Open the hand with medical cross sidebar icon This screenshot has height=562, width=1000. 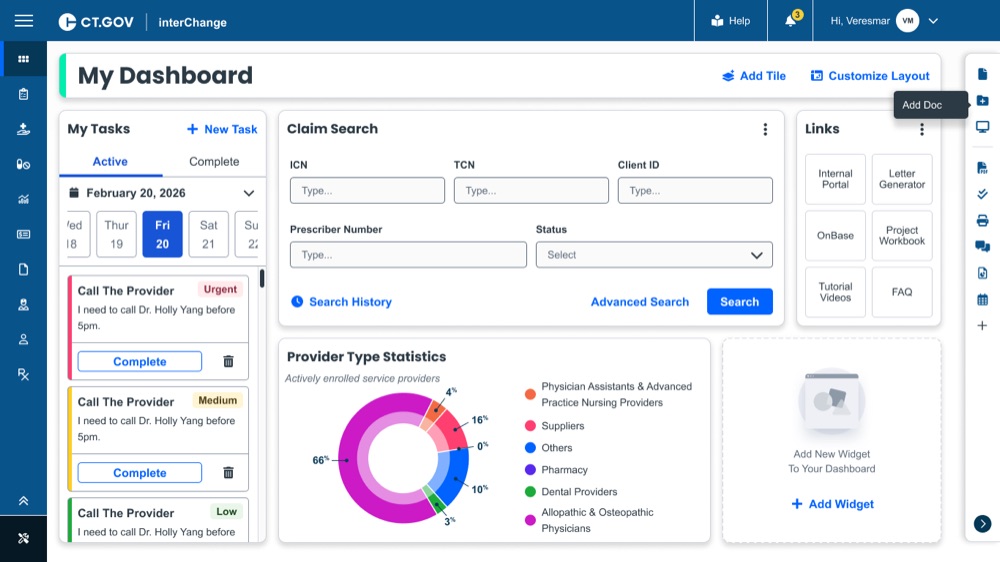click(x=24, y=129)
